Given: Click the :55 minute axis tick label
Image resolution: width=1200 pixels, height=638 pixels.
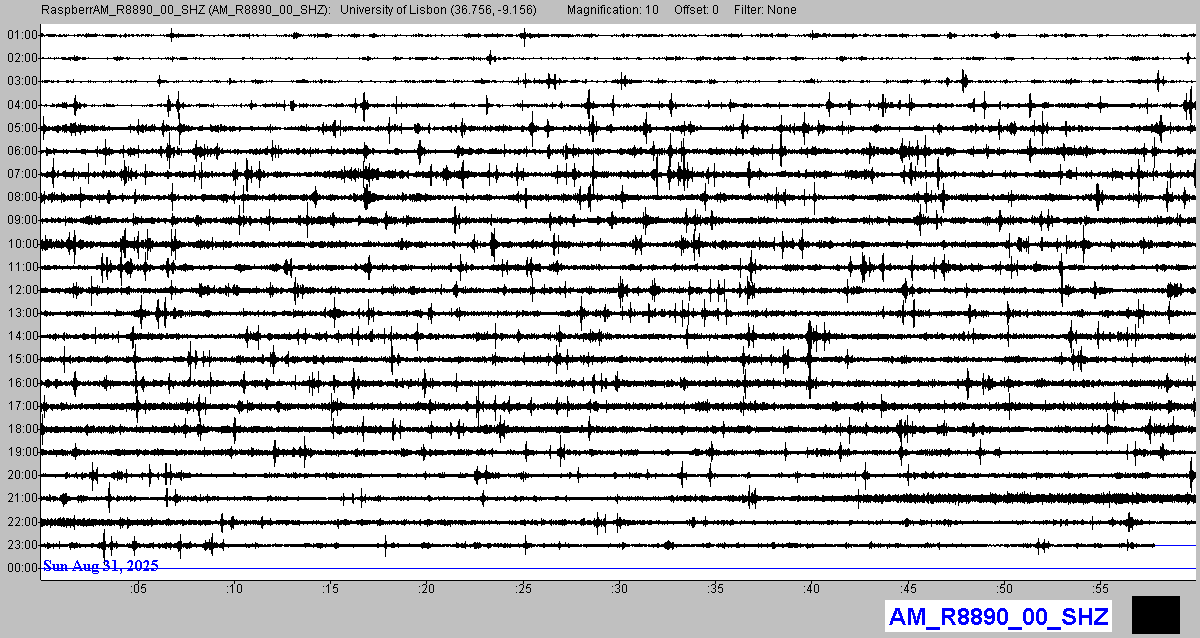Looking at the screenshot, I should pyautogui.click(x=1100, y=589).
